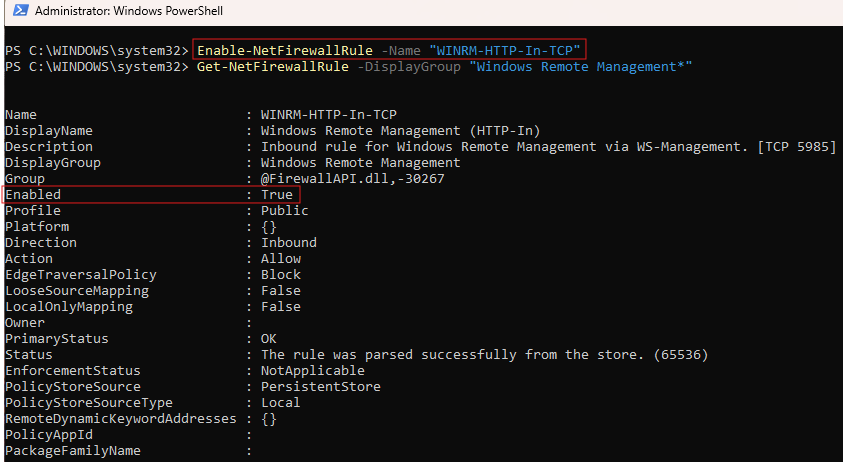The width and height of the screenshot is (843, 462).
Task: Click the Action value Allow
Action: [x=281, y=259]
